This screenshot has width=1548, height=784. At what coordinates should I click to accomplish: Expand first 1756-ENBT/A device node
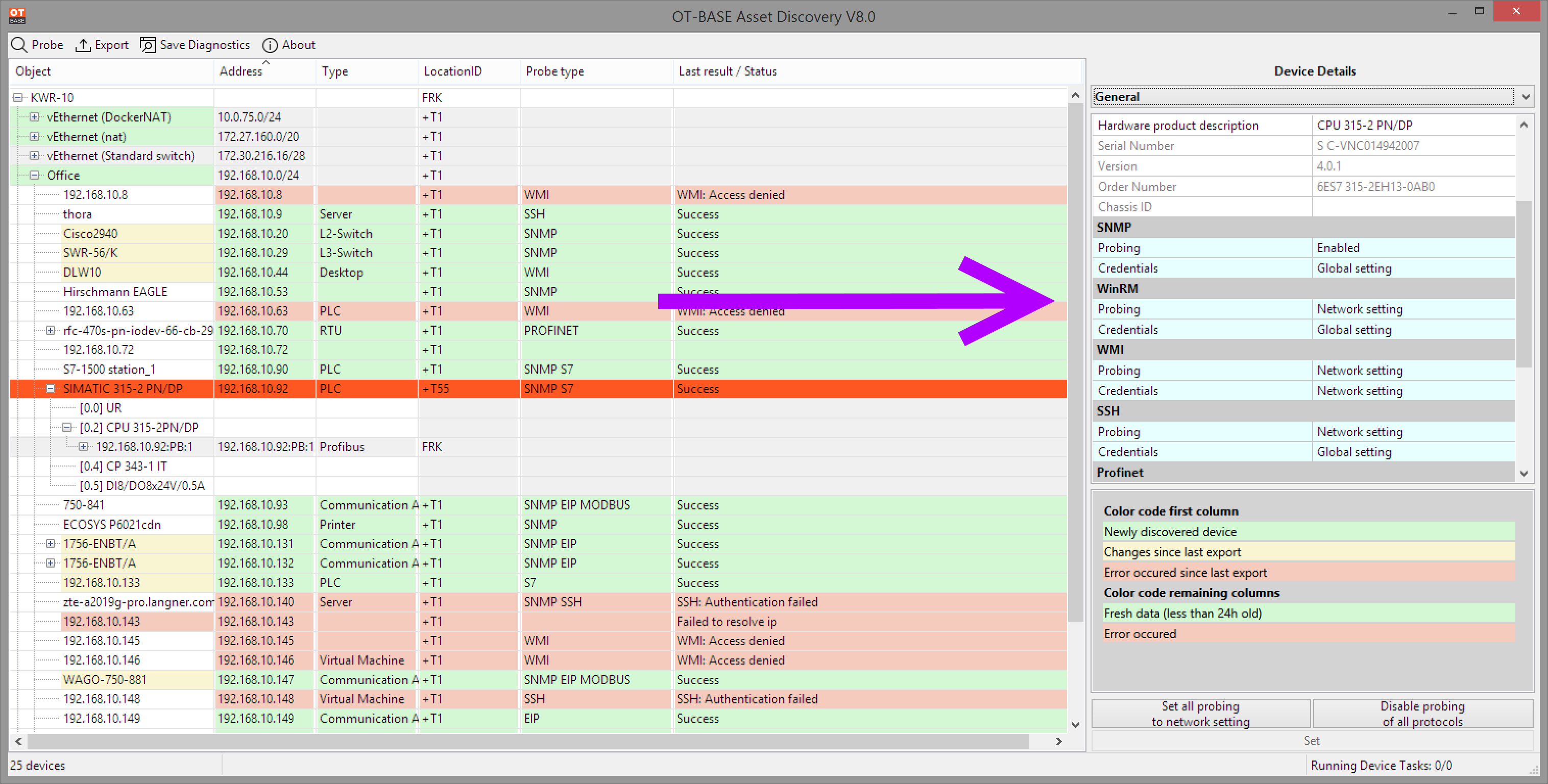[x=51, y=544]
